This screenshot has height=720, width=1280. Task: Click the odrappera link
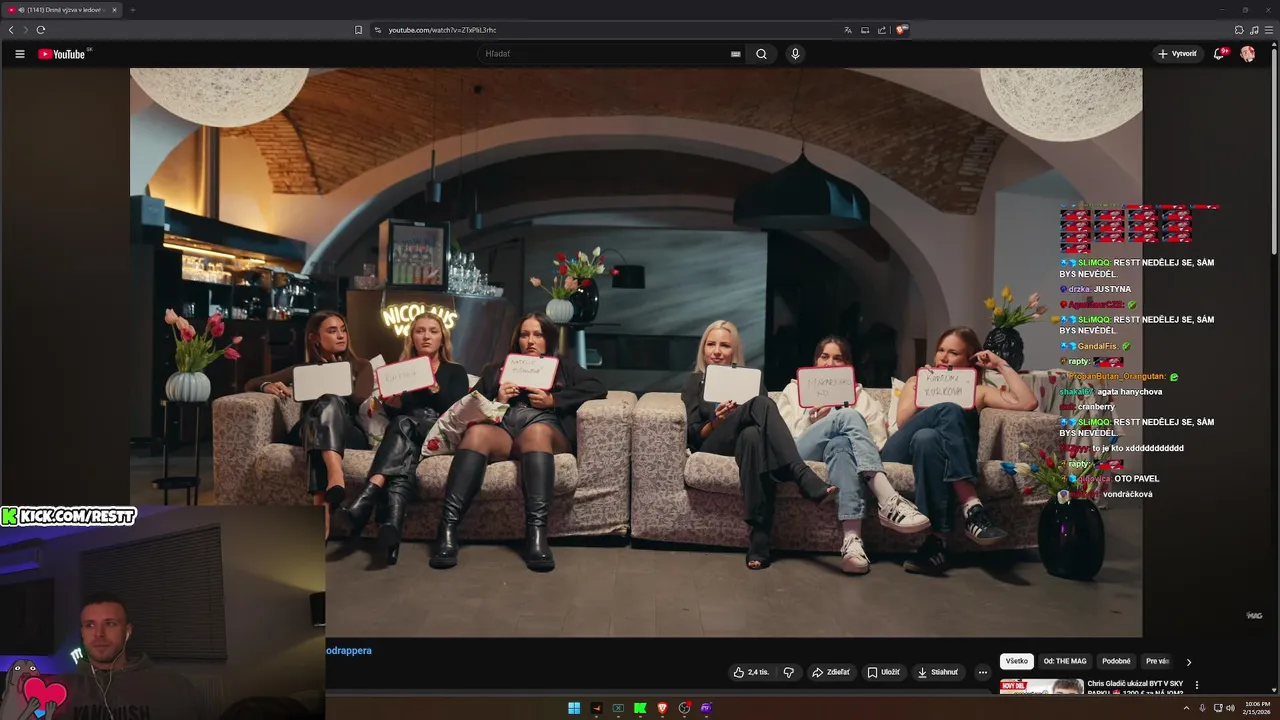pyautogui.click(x=349, y=650)
